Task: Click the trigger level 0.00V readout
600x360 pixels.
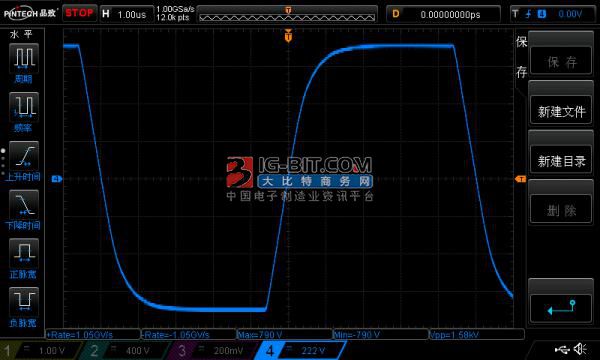Action: (570, 15)
